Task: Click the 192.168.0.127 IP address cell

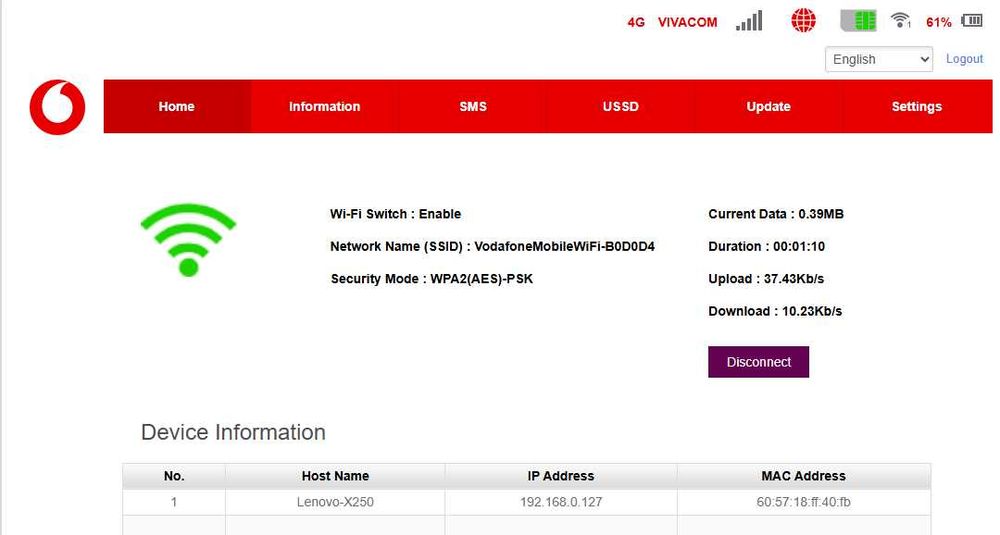Action: pyautogui.click(x=561, y=502)
